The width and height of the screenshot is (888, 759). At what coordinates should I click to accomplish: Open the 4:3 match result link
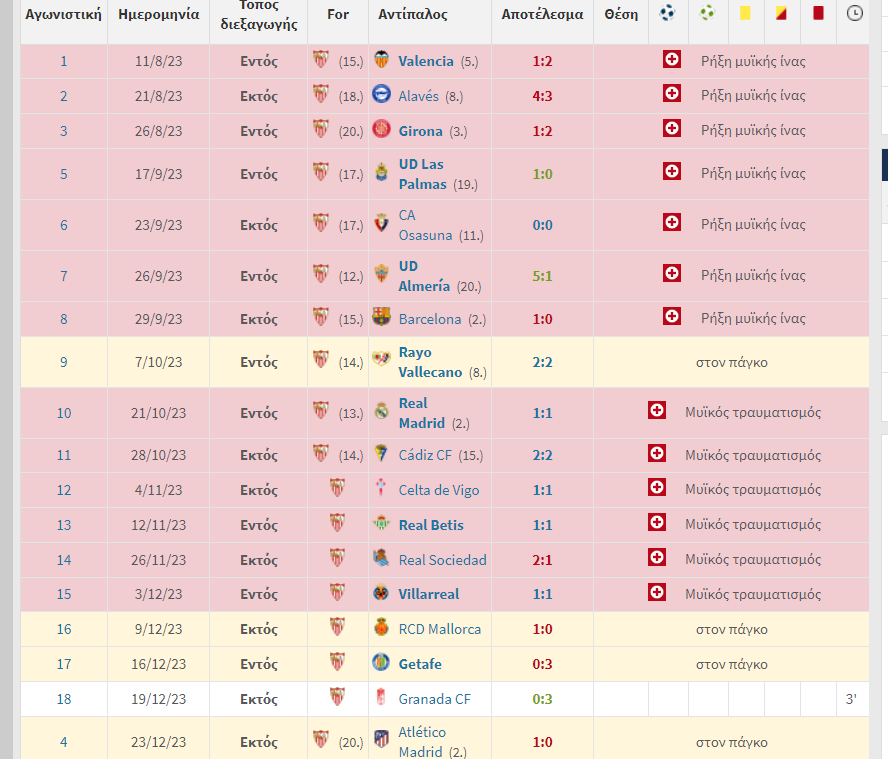pyautogui.click(x=542, y=96)
